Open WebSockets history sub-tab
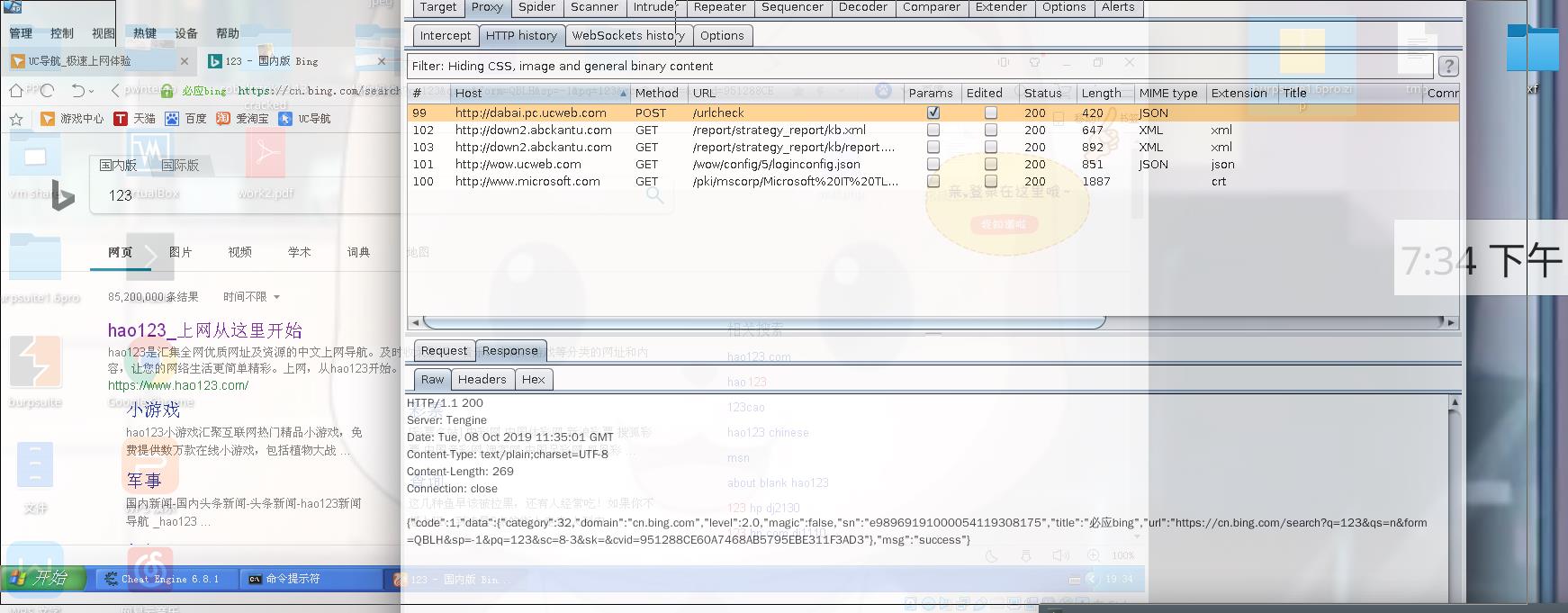 628,36
